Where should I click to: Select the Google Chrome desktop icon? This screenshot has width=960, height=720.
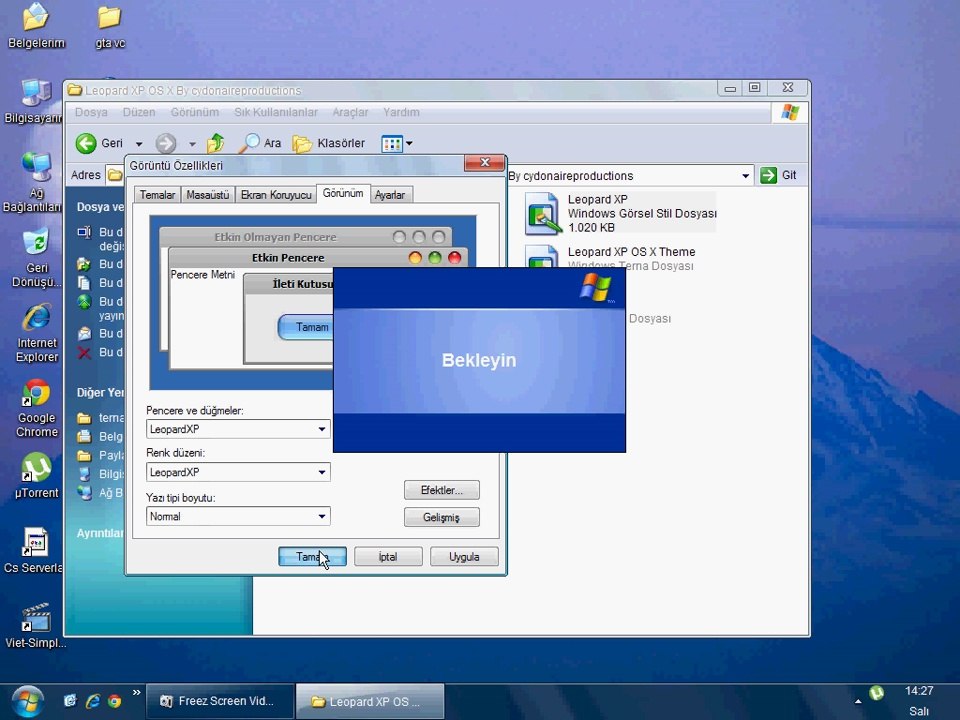pos(37,408)
